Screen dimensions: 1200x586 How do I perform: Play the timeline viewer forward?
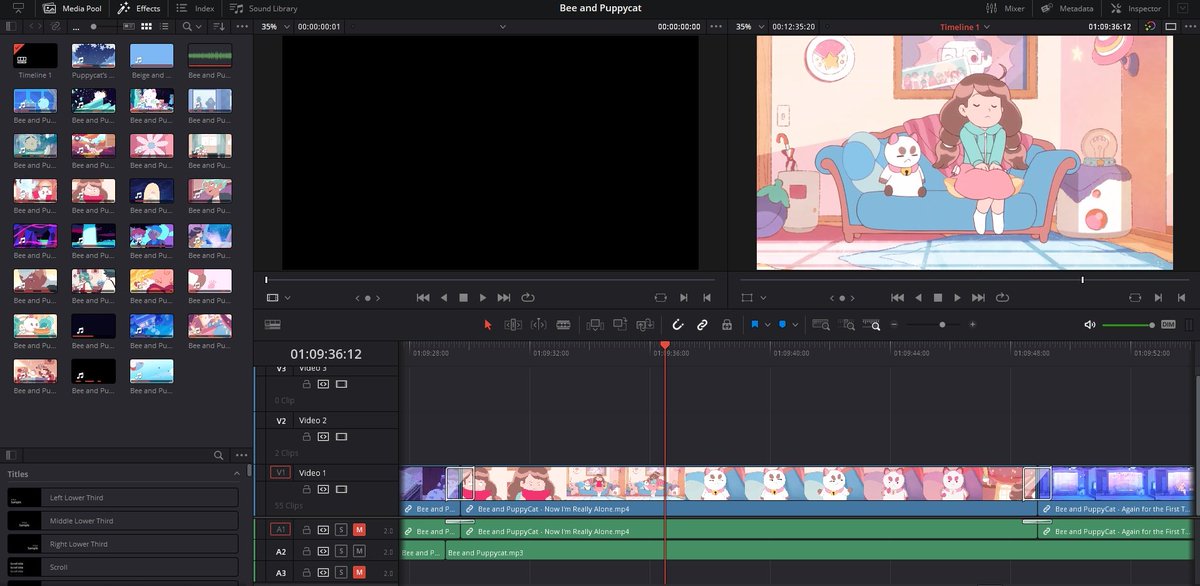[958, 297]
